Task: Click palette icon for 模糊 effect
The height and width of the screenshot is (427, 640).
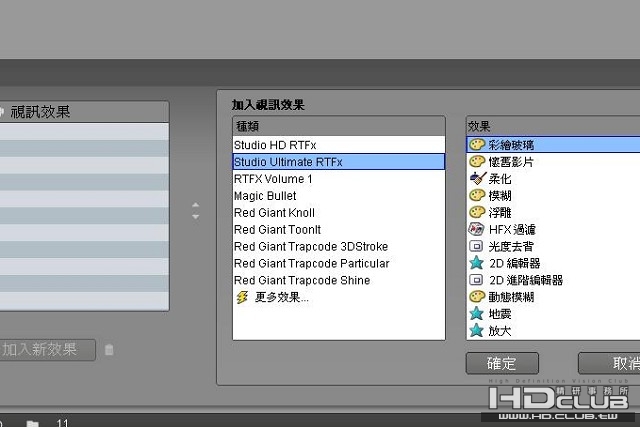Action: click(476, 196)
